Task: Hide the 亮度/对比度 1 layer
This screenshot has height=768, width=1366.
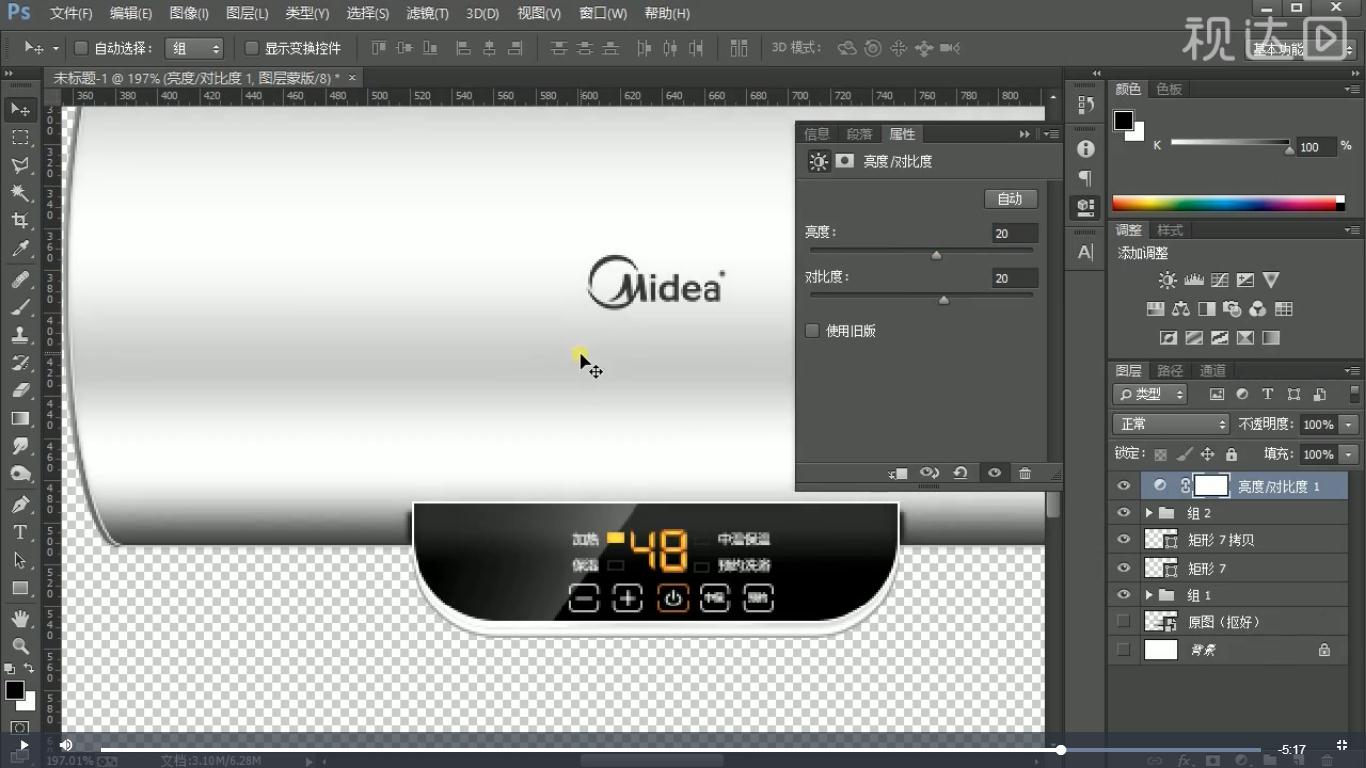Action: click(x=1124, y=486)
